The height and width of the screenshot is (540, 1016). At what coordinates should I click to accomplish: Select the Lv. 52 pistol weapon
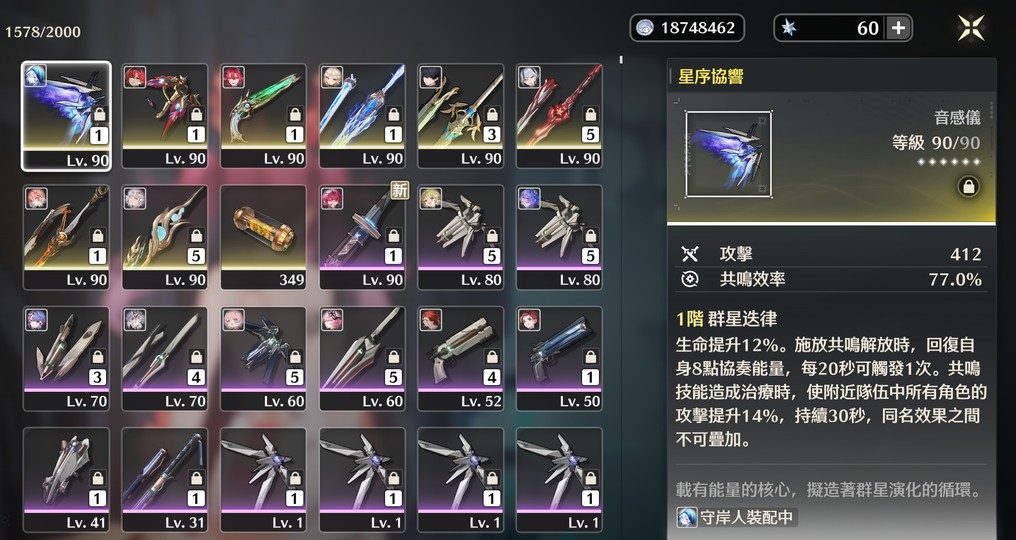460,359
